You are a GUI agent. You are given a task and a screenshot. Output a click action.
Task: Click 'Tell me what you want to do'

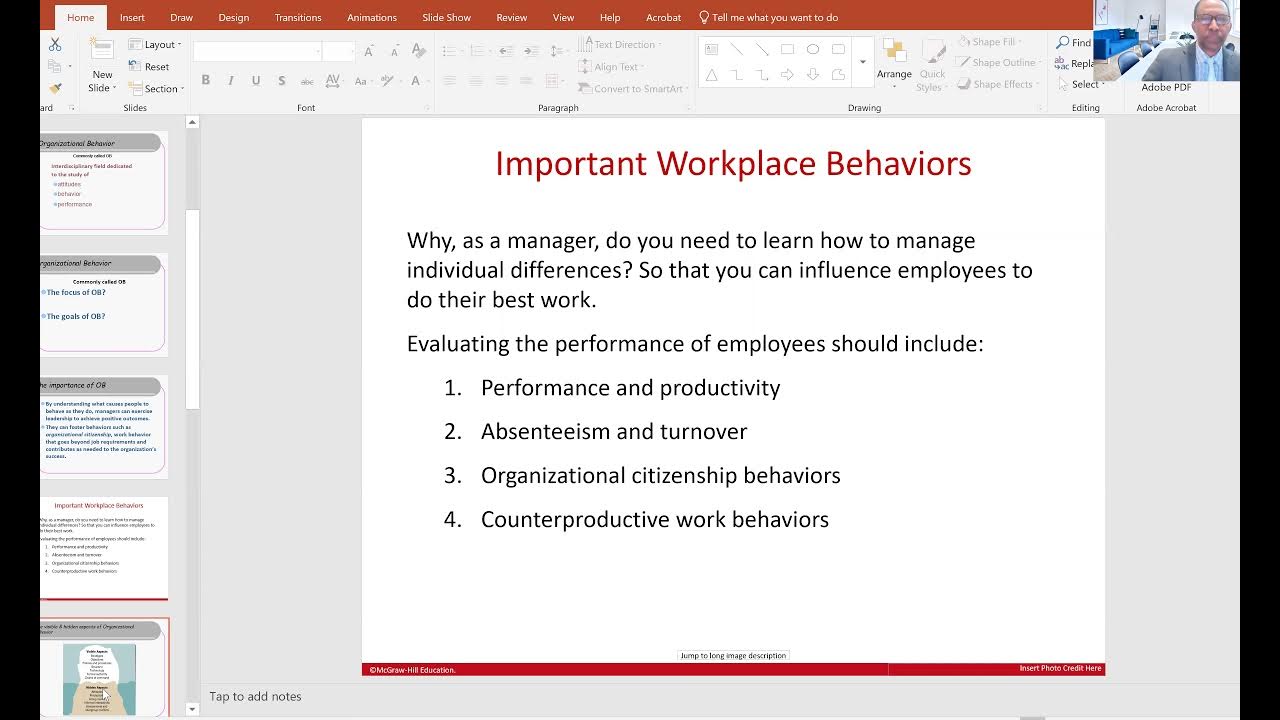[x=768, y=17]
